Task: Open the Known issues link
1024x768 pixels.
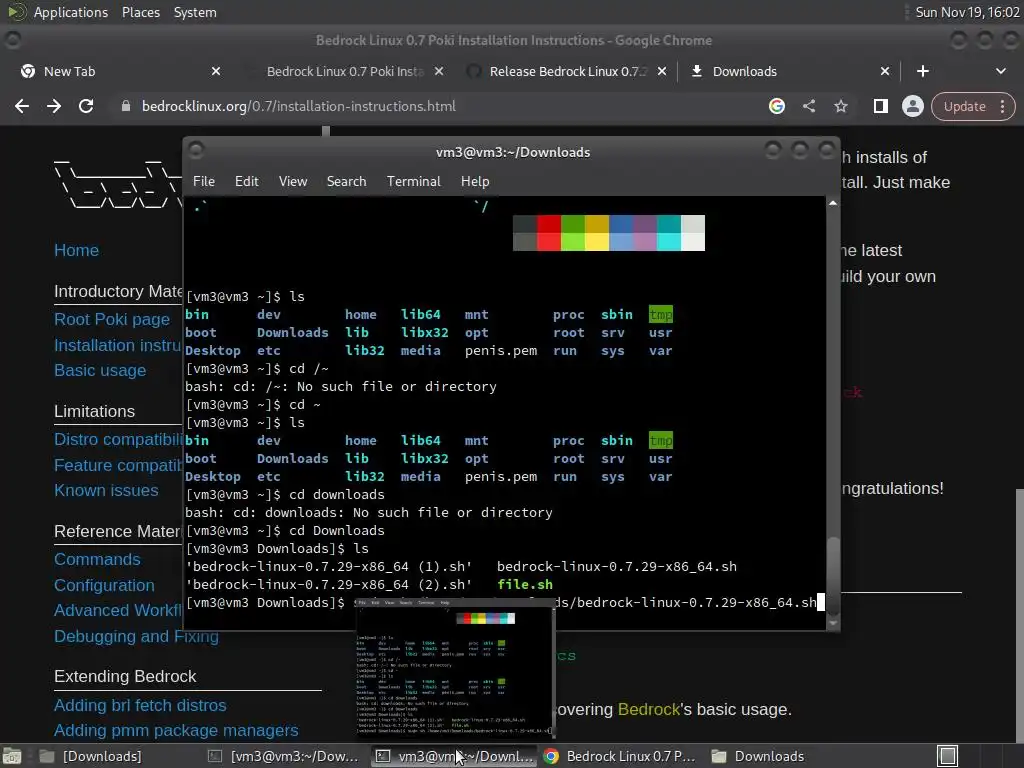Action: tap(106, 490)
